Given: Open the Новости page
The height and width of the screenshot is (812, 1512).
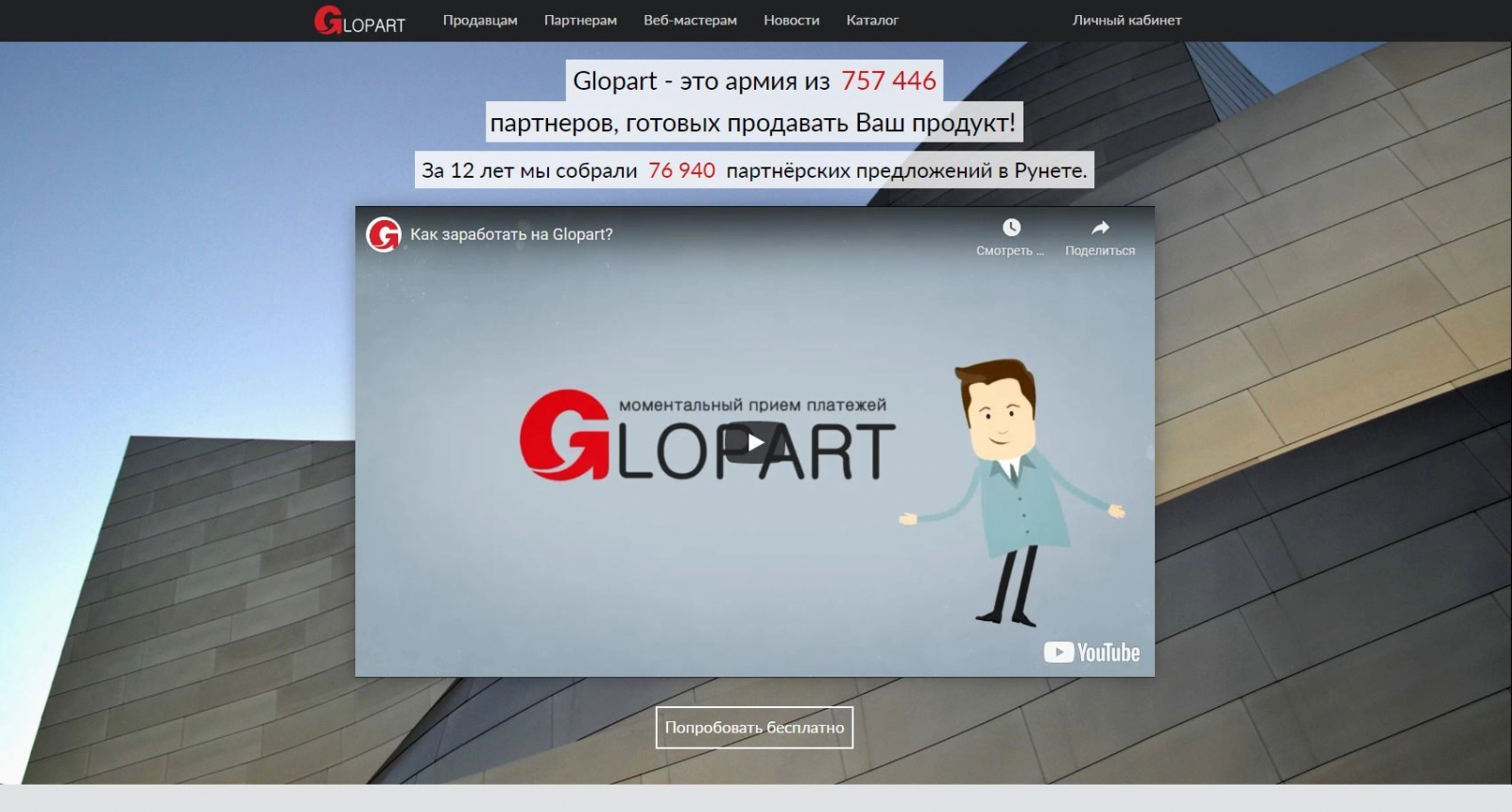Looking at the screenshot, I should click(791, 20).
